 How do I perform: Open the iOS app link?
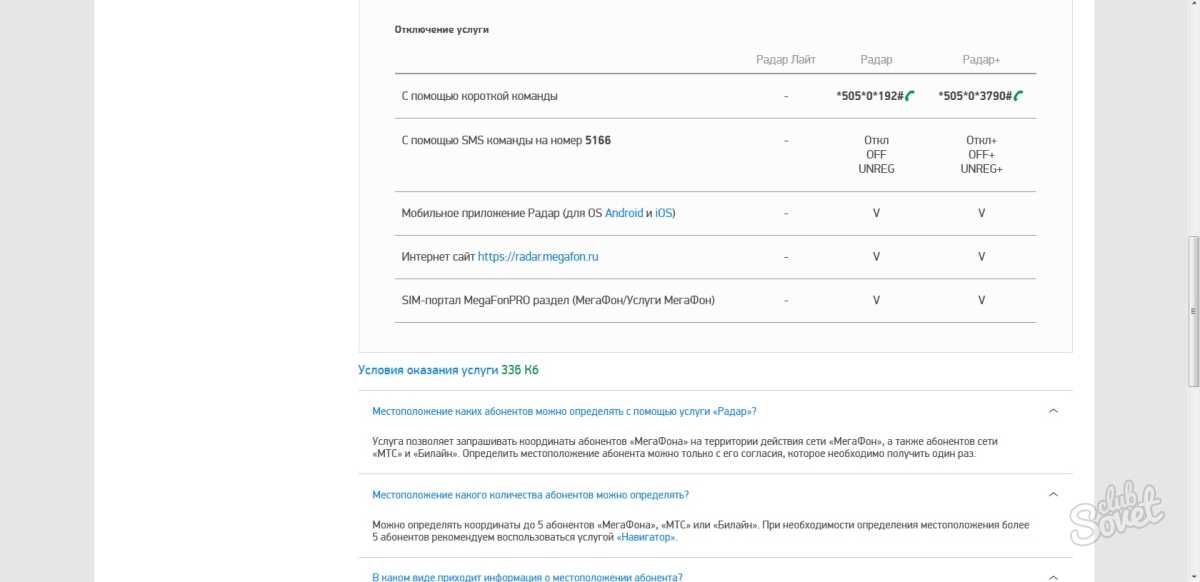664,213
